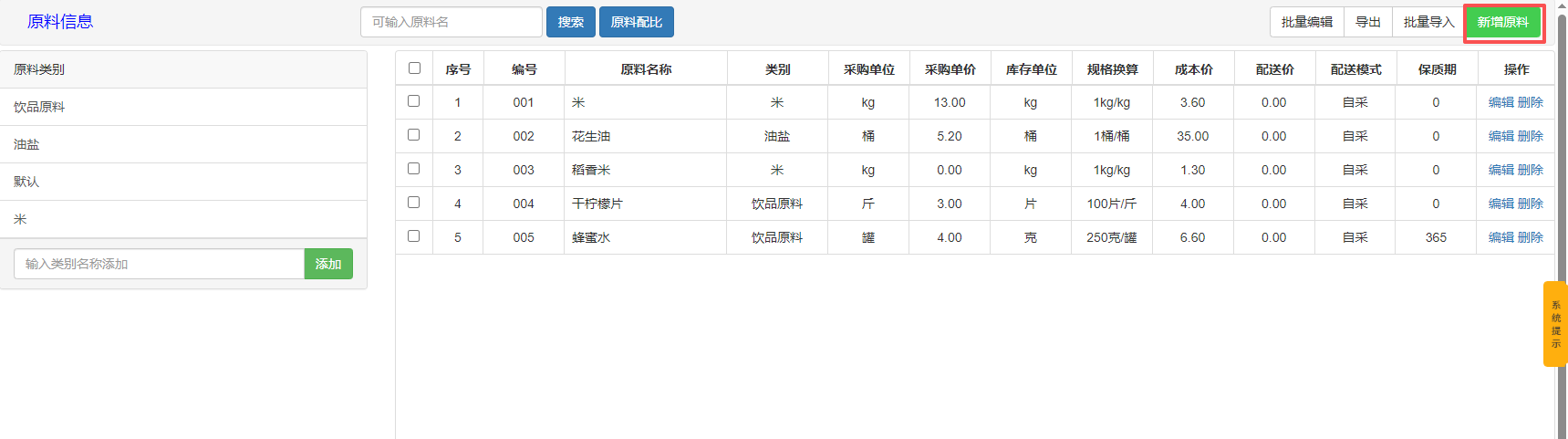Open the orange 系统提示 side tab

pos(1554,324)
